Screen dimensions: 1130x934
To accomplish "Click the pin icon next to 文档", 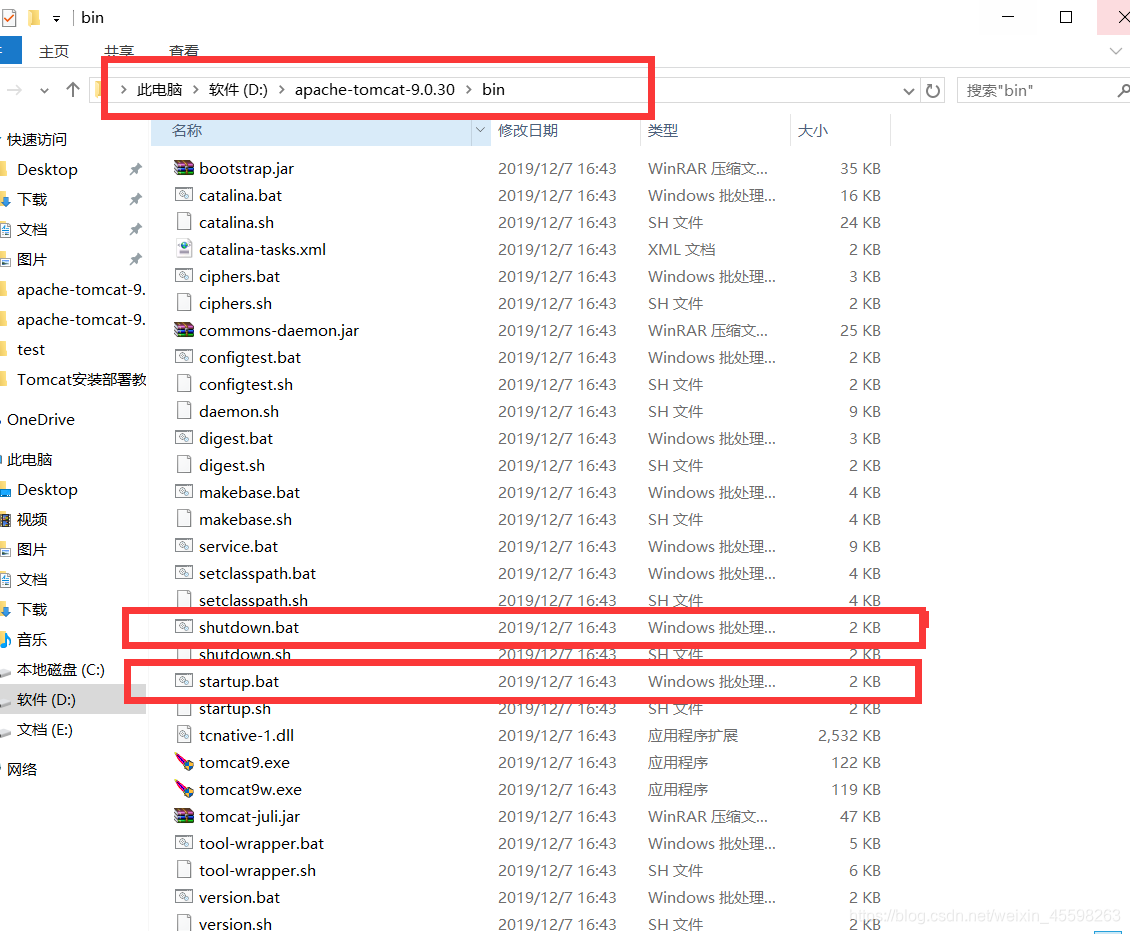I will click(x=135, y=229).
